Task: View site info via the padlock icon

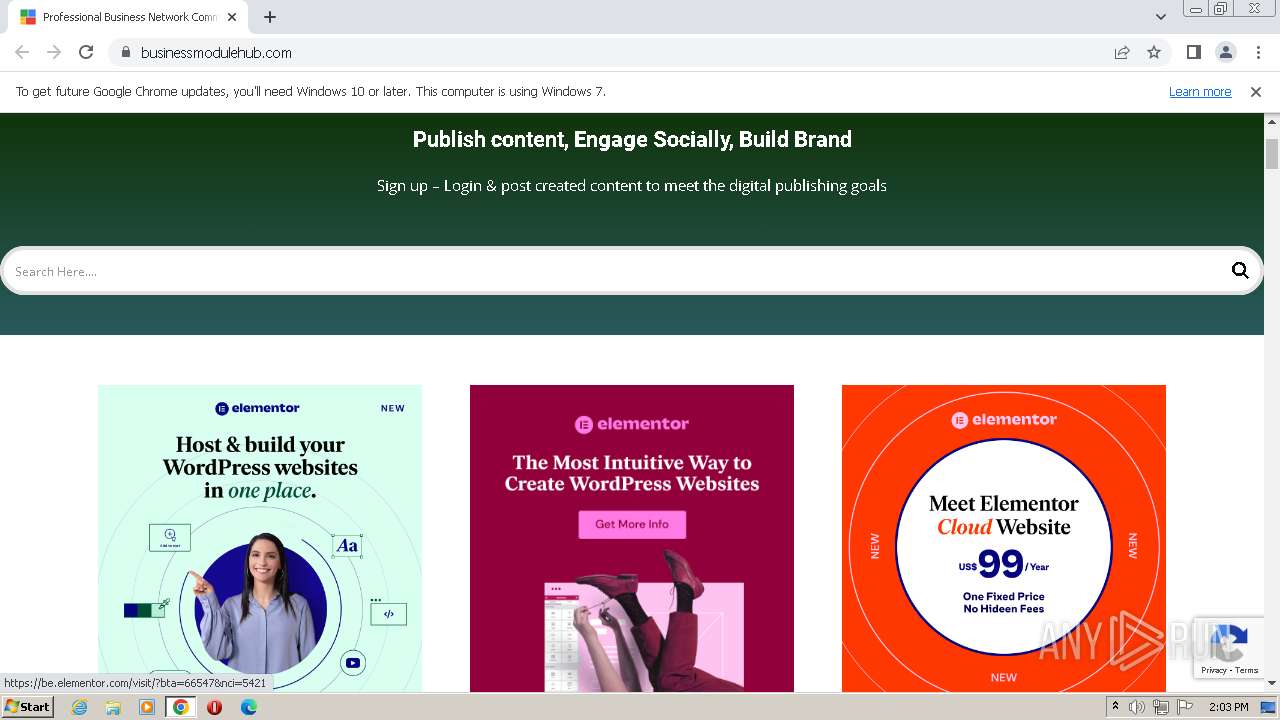Action: pos(125,52)
